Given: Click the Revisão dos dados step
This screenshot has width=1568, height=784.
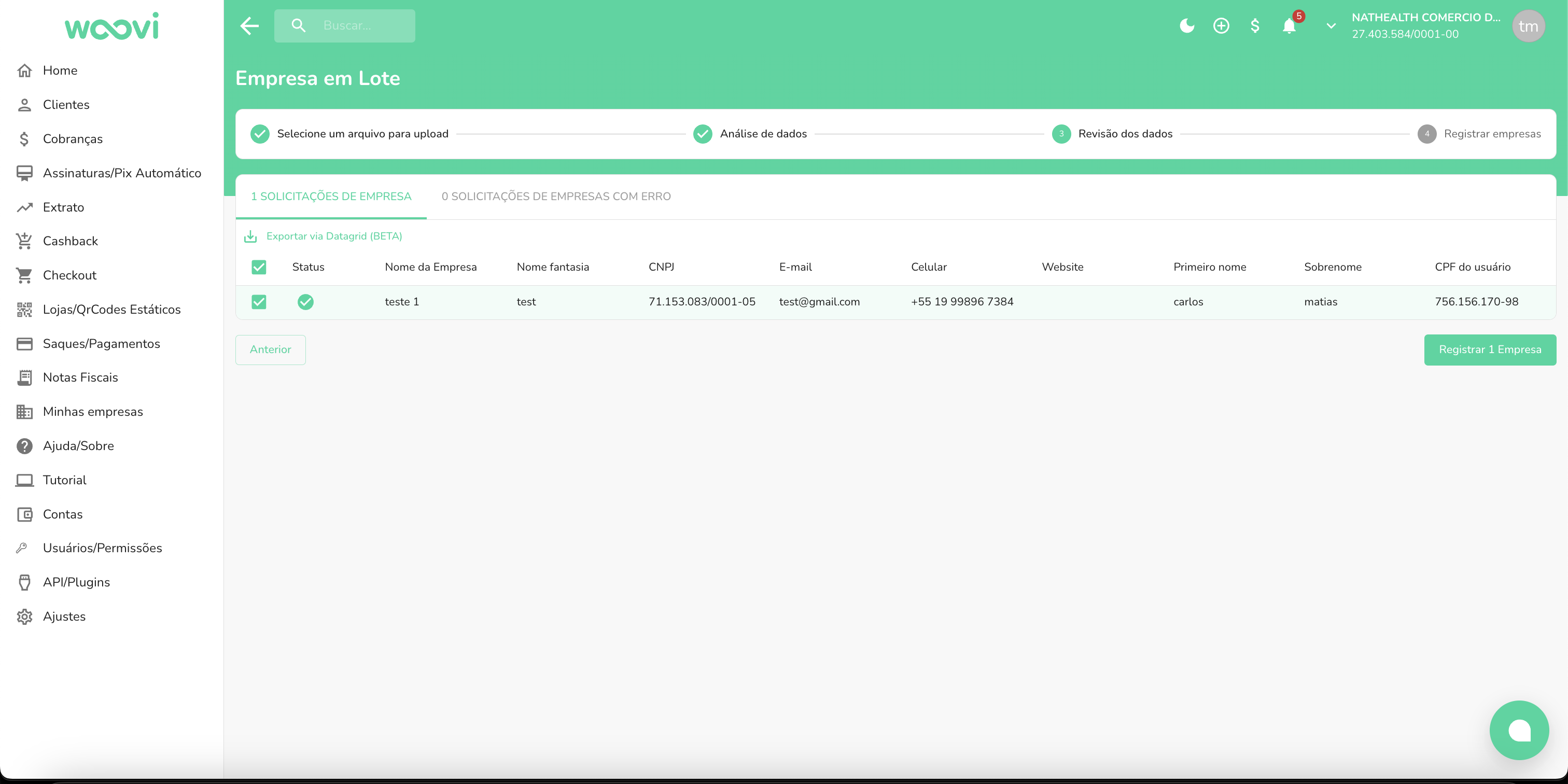Looking at the screenshot, I should (x=1124, y=133).
